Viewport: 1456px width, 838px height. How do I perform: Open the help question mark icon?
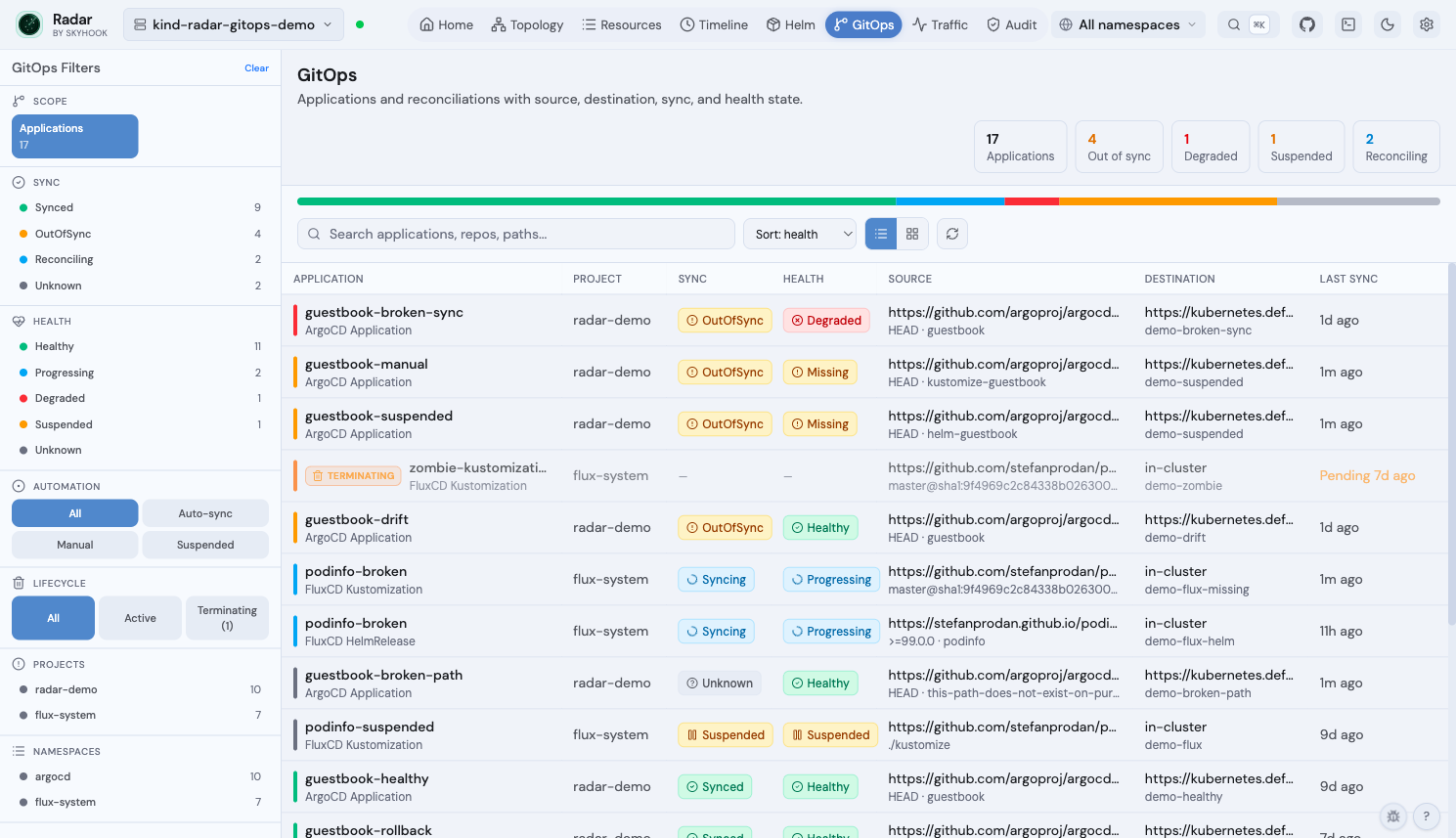coord(1426,816)
